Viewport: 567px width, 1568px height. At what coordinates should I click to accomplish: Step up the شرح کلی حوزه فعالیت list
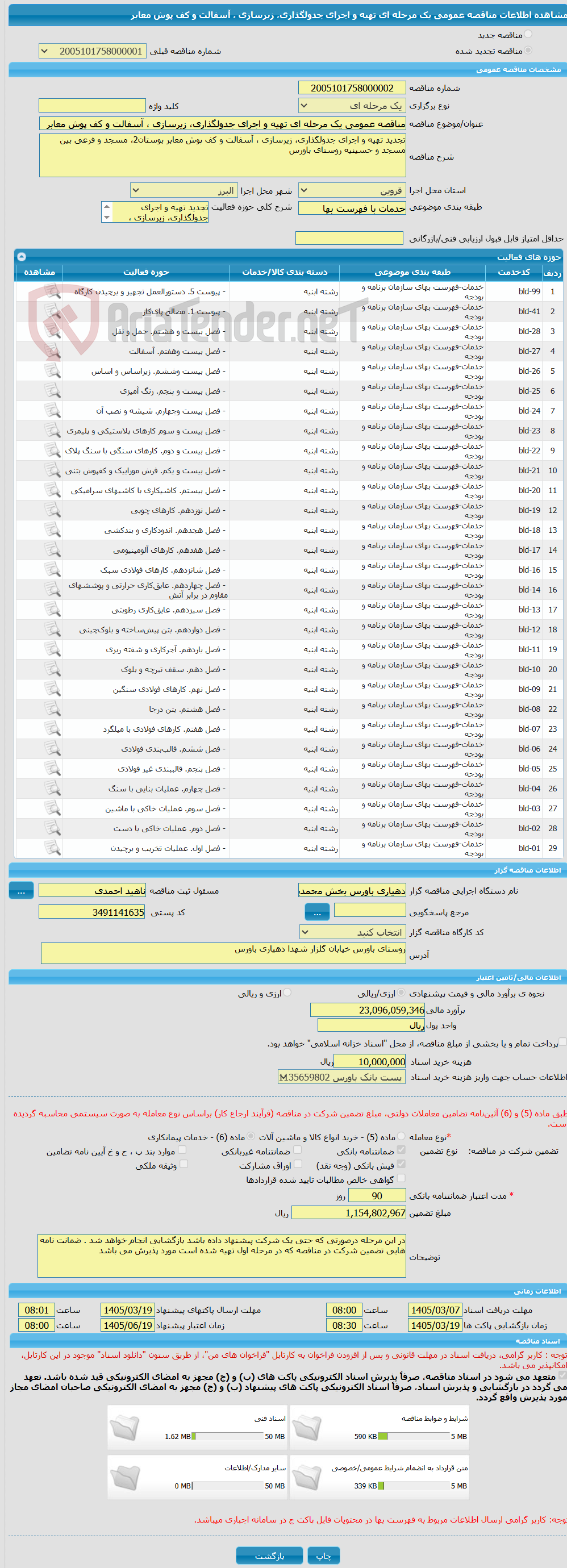point(107,206)
